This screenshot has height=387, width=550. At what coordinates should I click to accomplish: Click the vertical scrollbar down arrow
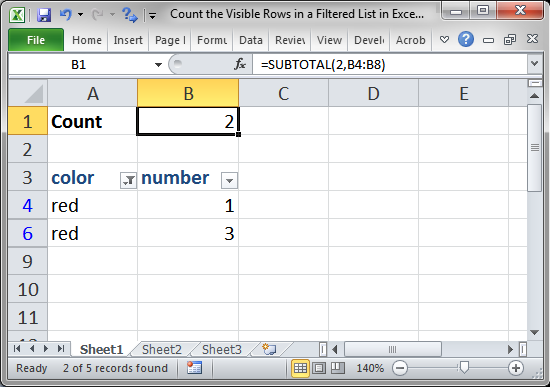click(534, 332)
